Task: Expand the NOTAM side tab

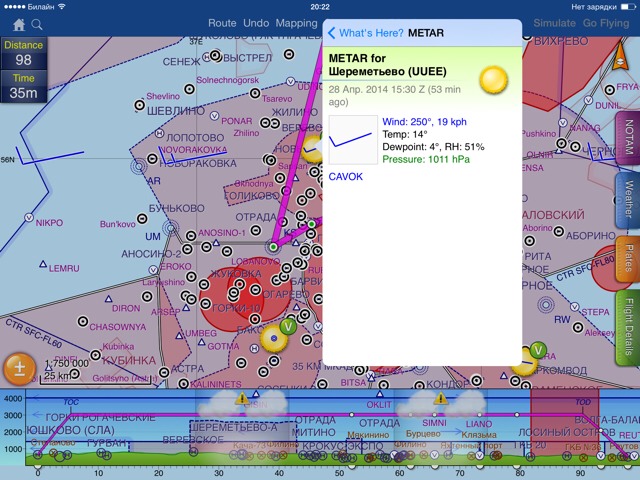Action: (x=628, y=135)
